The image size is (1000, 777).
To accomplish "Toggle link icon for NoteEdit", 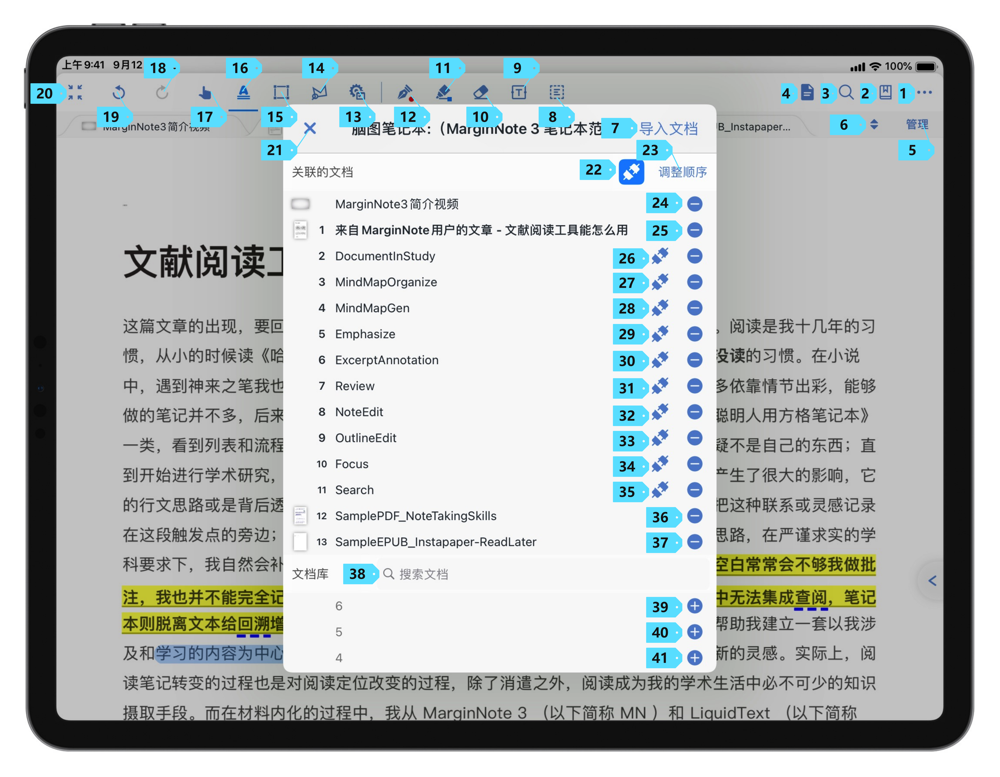I will click(660, 412).
